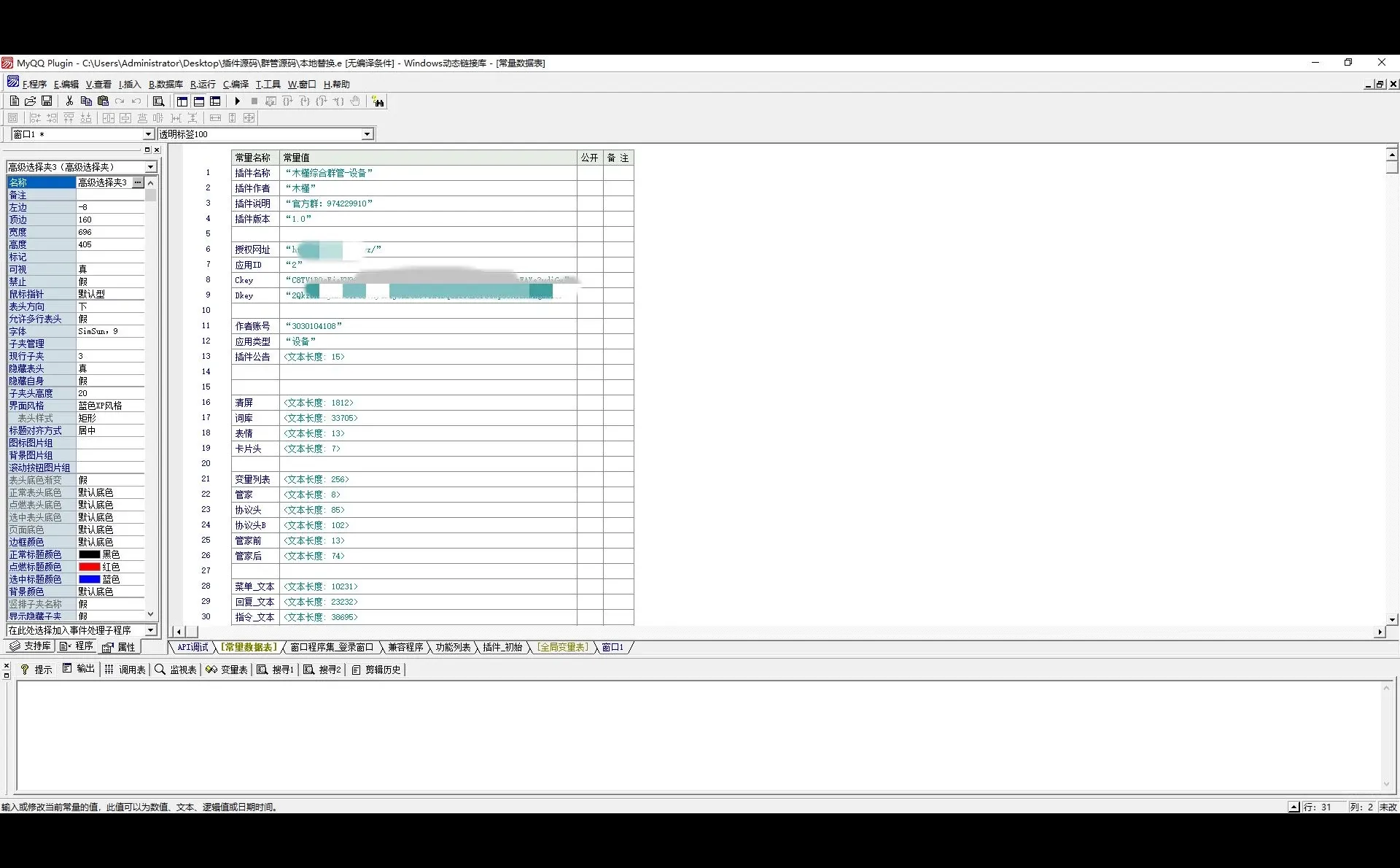Image resolution: width=1400 pixels, height=868 pixels.
Task: Toggle the 可视 property value
Action: pos(109,269)
